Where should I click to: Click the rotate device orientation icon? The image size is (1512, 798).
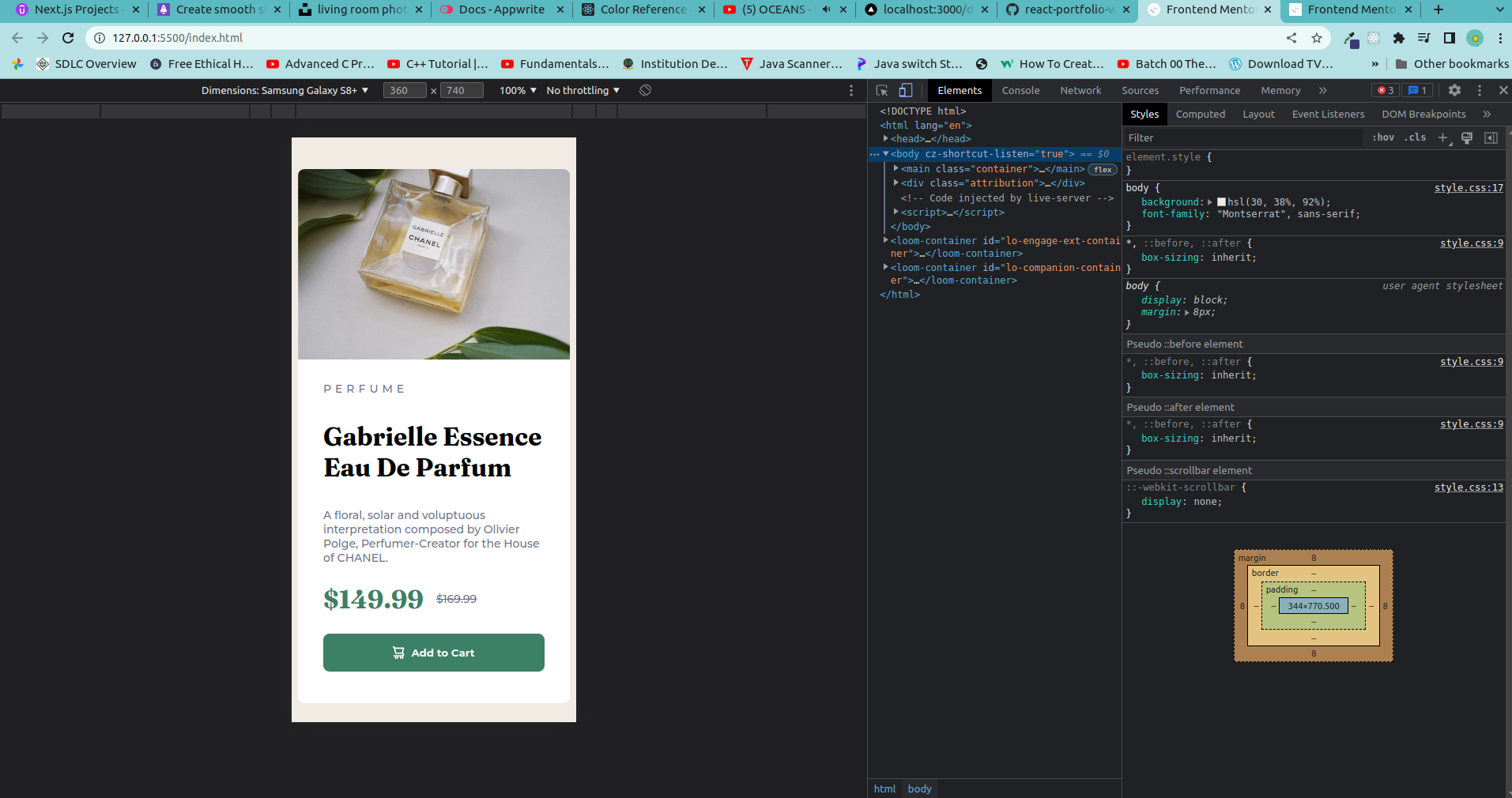(645, 90)
